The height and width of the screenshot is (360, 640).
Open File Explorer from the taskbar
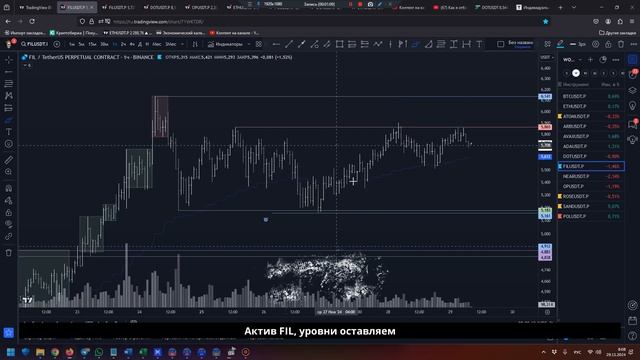[x=40, y=352]
